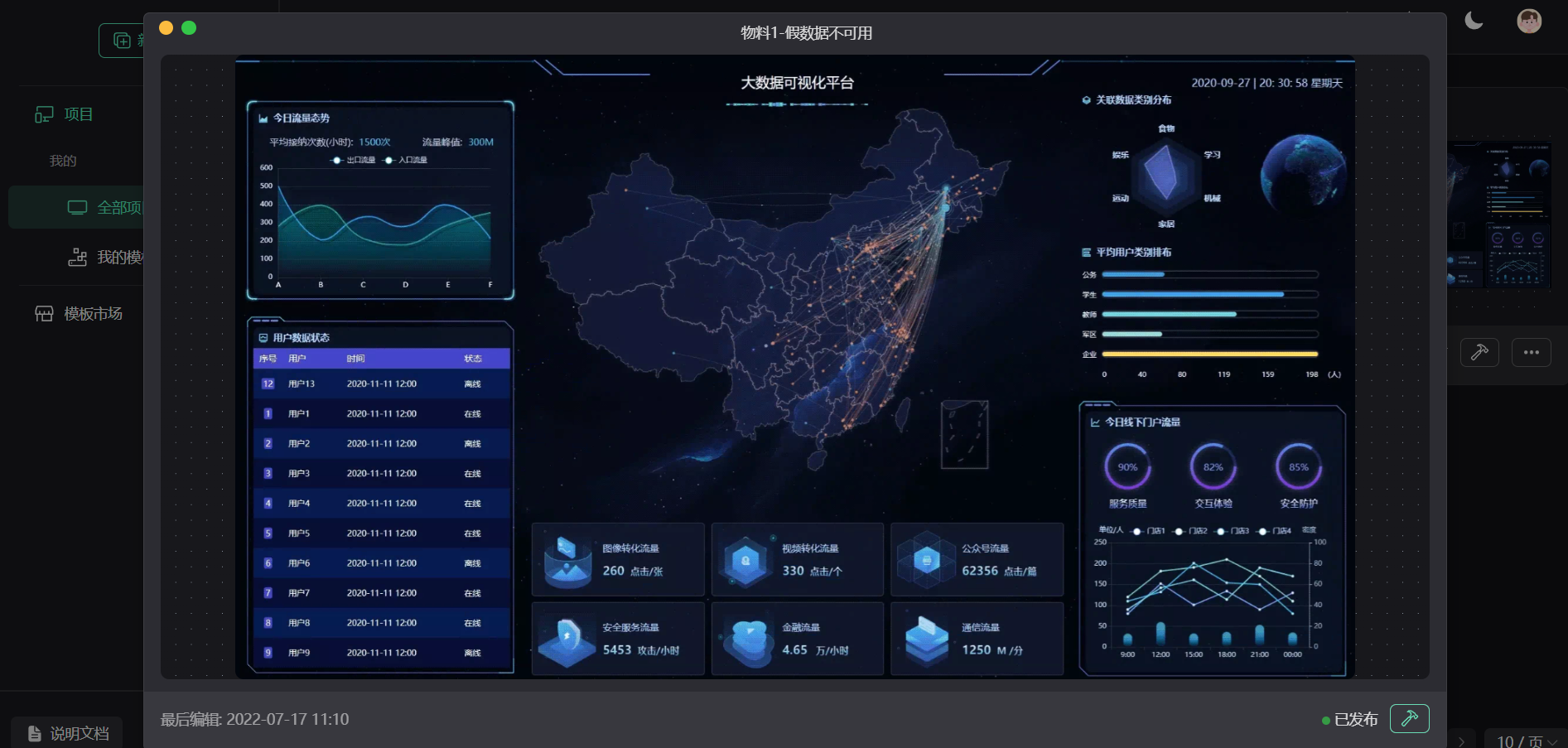
Task: Click the green hammer edit icon next to 已发布
Action: point(1410,718)
